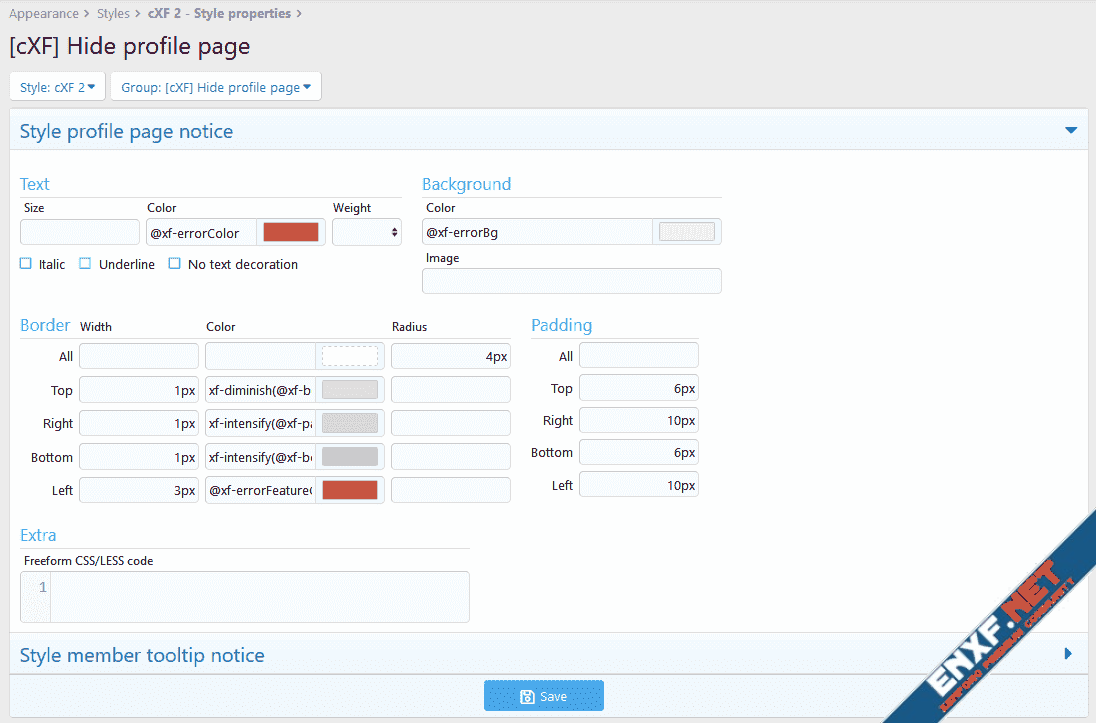Click the background color swatch
The image size is (1096, 723).
pyautogui.click(x=686, y=232)
